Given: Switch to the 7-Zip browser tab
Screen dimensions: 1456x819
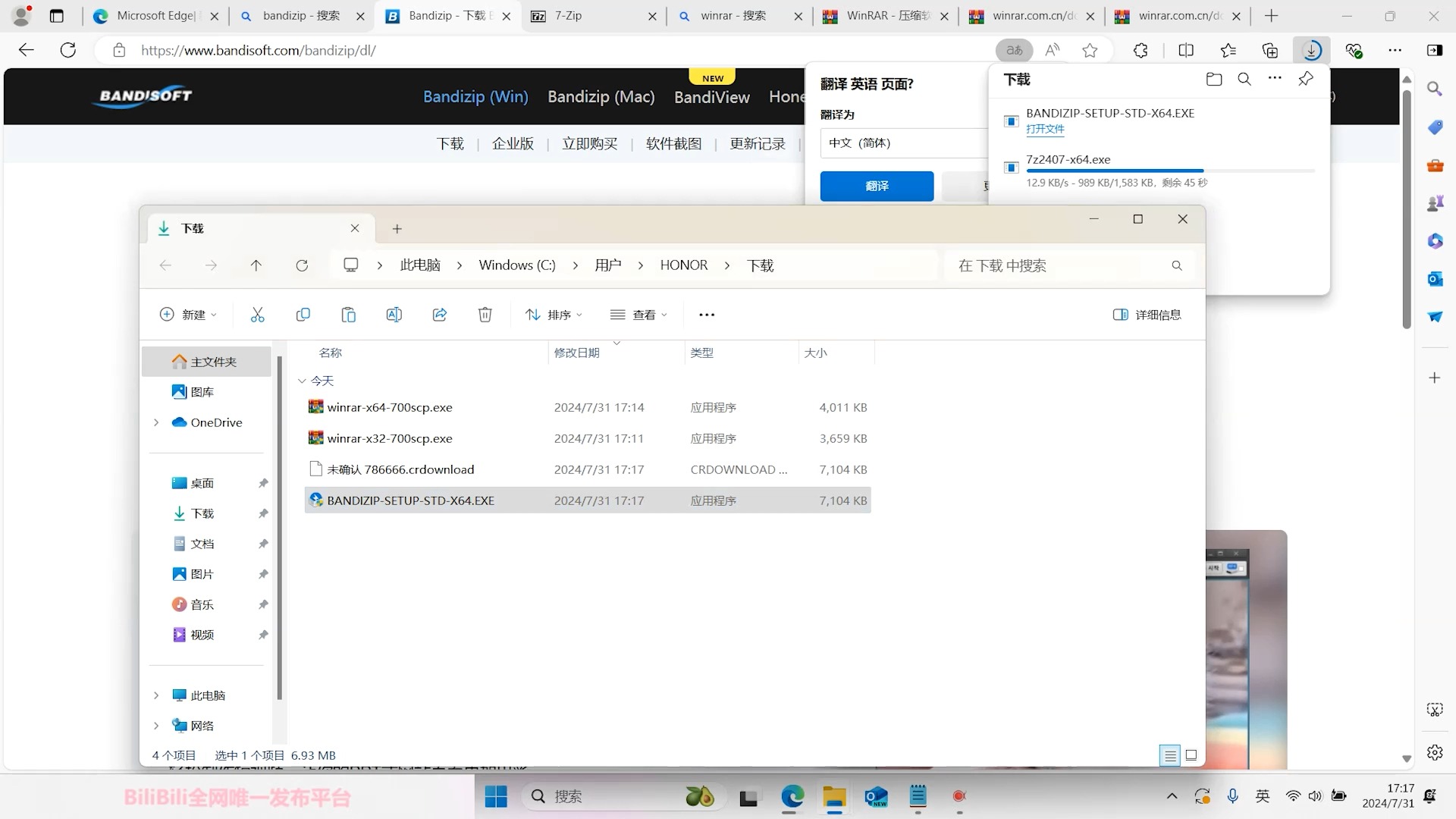Looking at the screenshot, I should [x=594, y=16].
